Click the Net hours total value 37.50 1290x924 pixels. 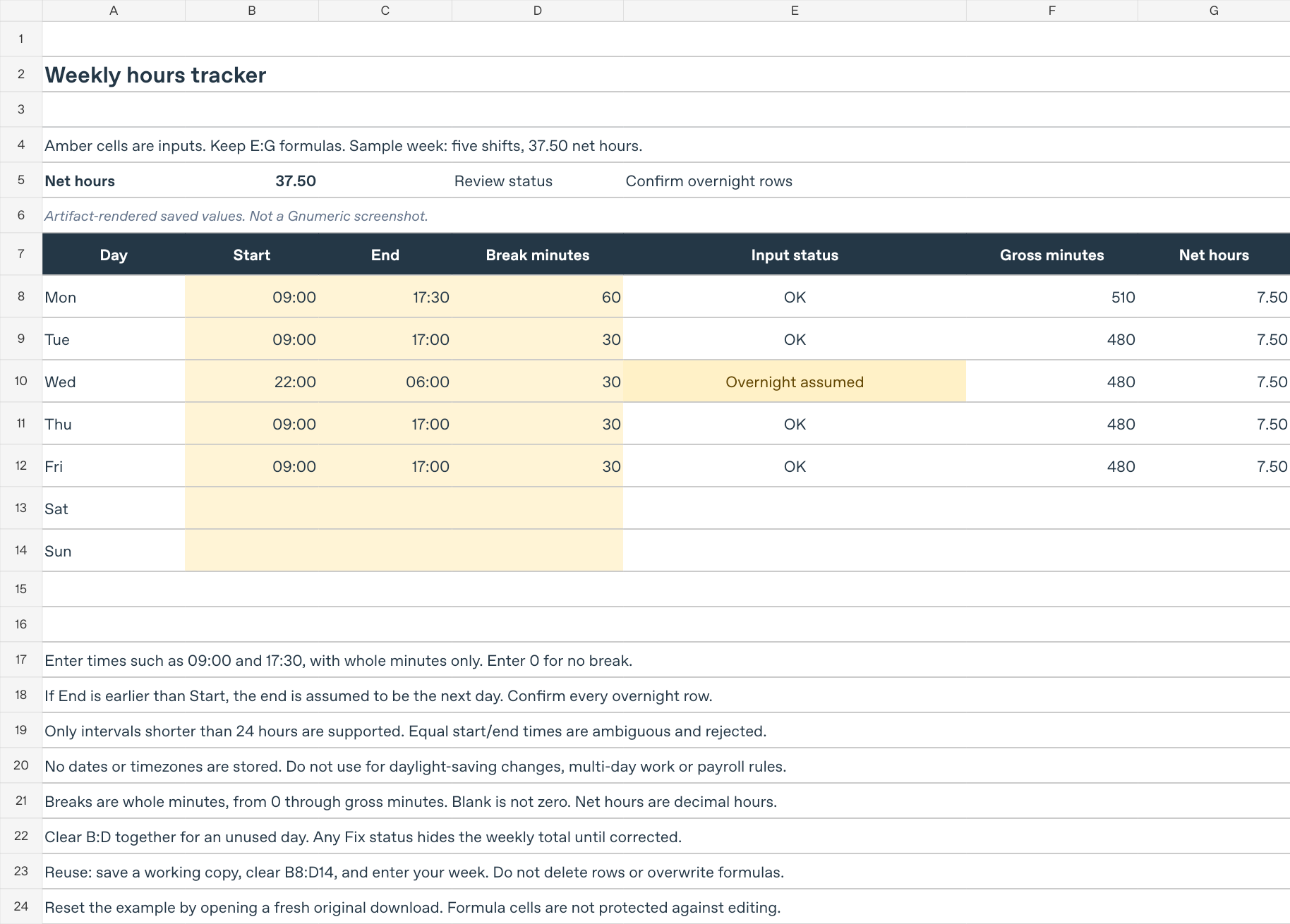click(x=296, y=181)
